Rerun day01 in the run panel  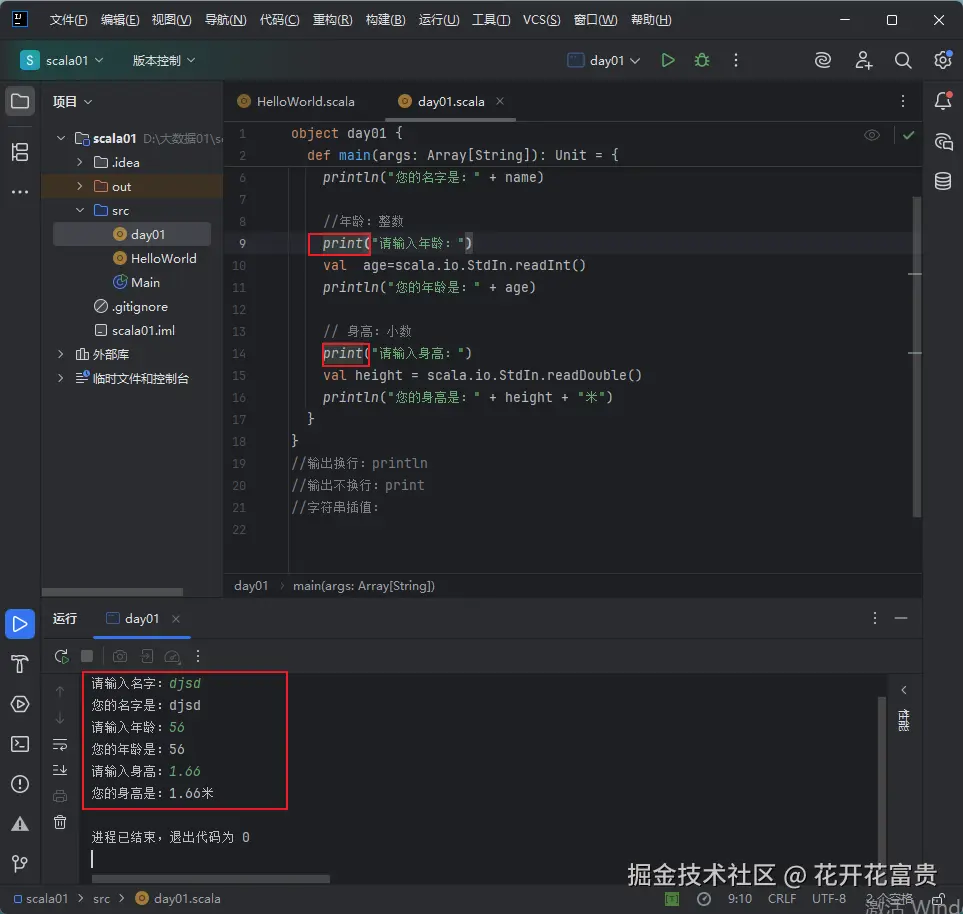(61, 656)
